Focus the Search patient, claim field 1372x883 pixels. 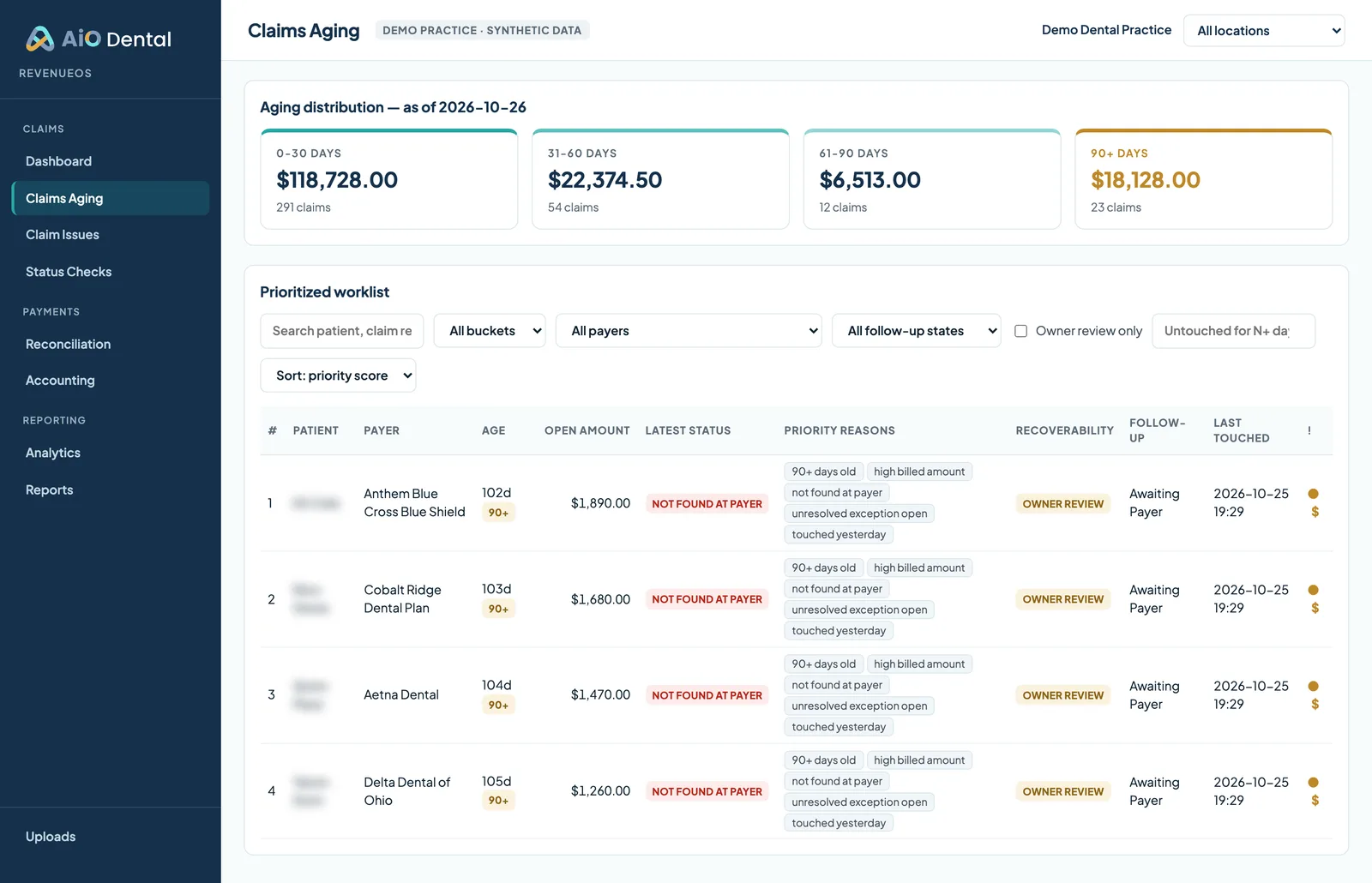(342, 331)
